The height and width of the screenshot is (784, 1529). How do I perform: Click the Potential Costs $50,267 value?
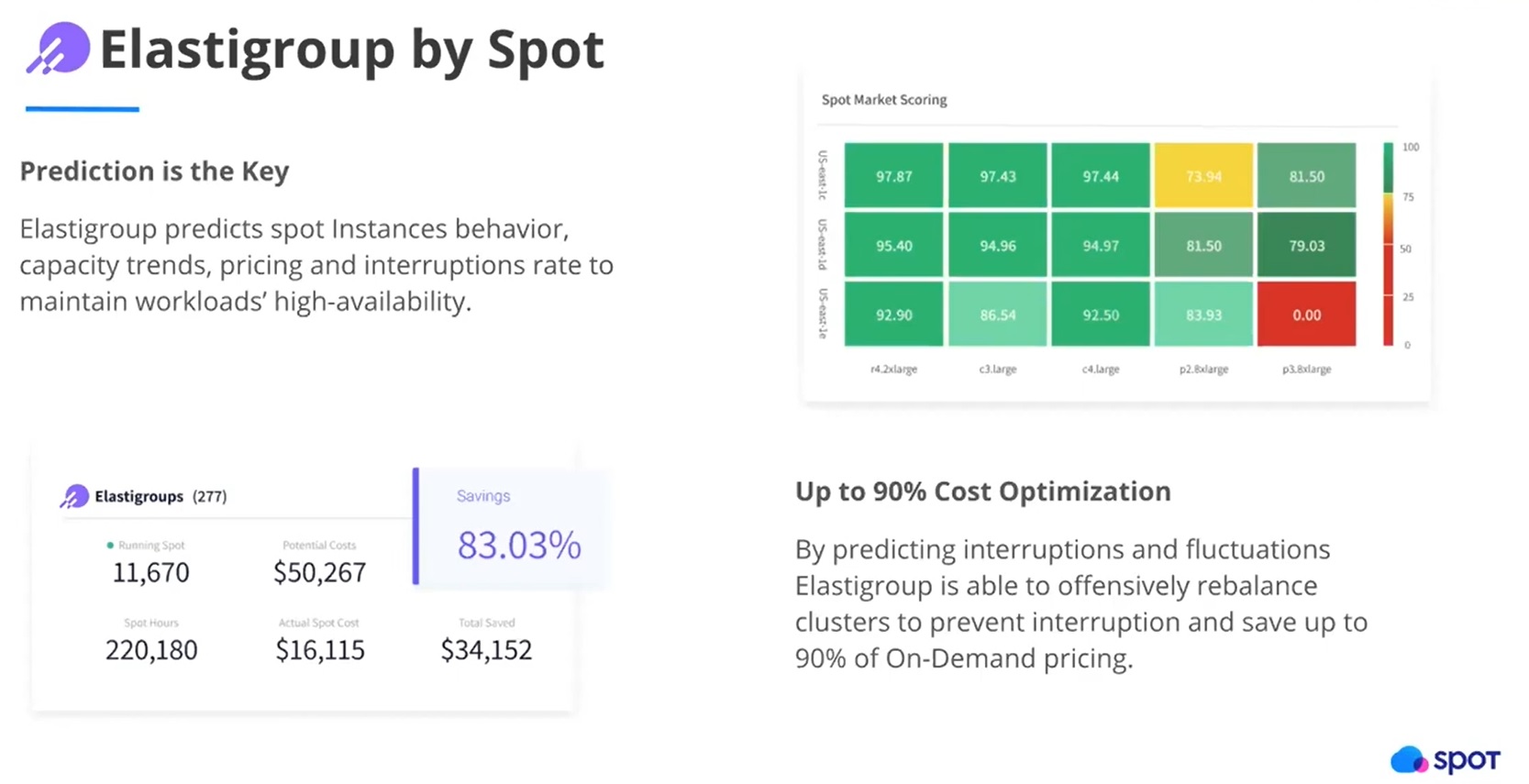[x=319, y=572]
